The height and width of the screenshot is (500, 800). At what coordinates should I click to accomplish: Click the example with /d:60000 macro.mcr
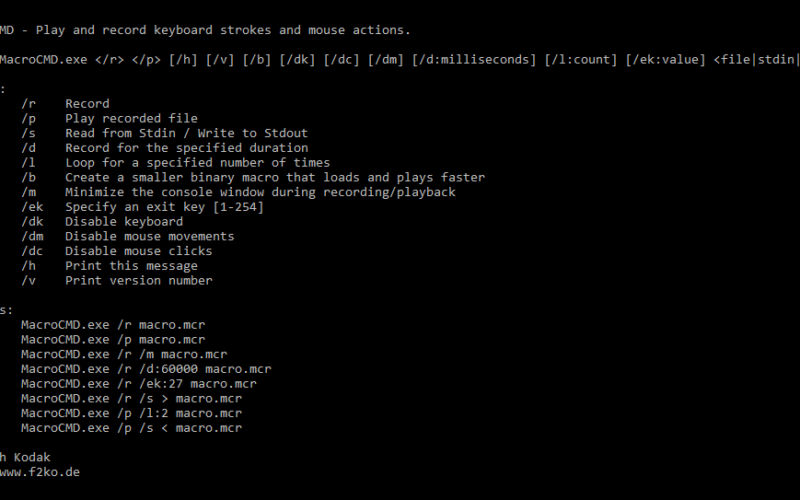click(x=146, y=369)
